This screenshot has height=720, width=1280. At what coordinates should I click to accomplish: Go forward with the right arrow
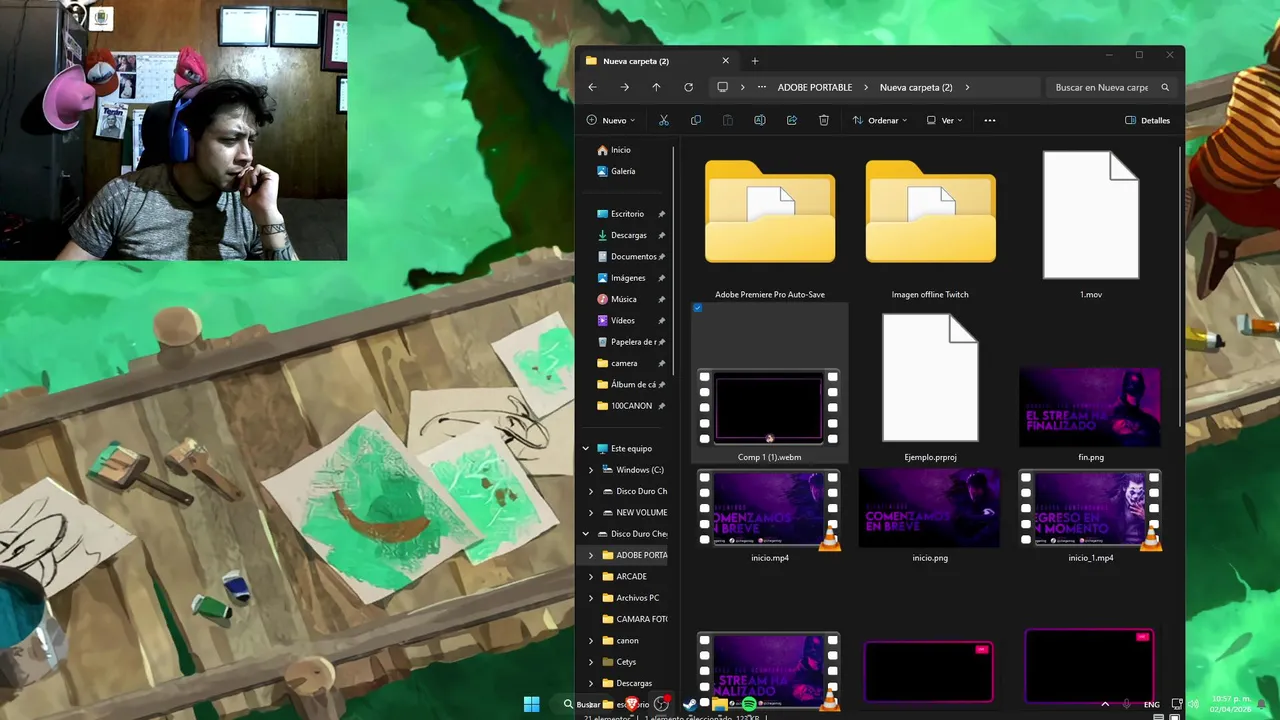pyautogui.click(x=624, y=87)
